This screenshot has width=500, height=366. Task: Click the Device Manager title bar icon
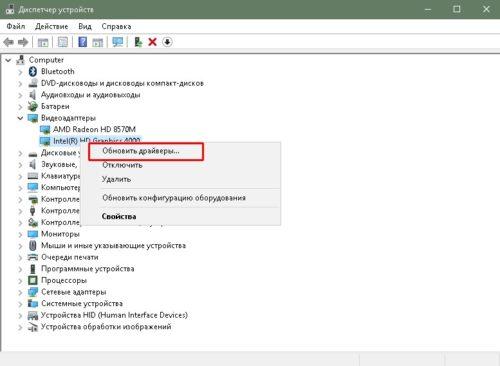click(10, 10)
